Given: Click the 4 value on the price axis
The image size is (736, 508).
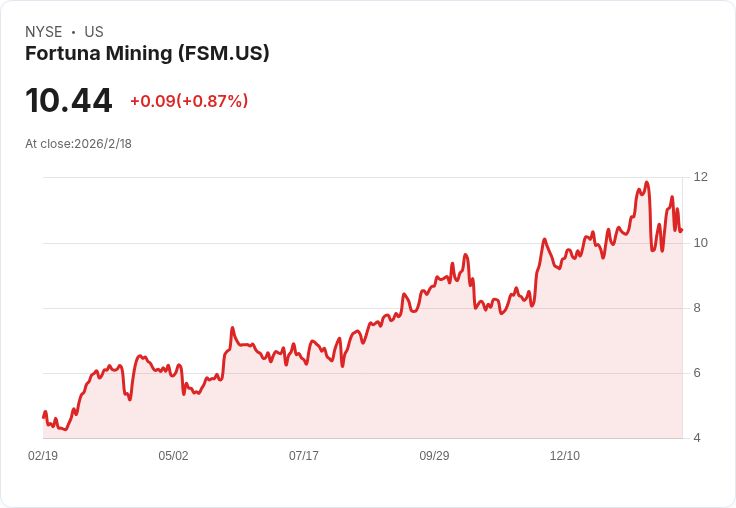Looking at the screenshot, I should [x=697, y=438].
